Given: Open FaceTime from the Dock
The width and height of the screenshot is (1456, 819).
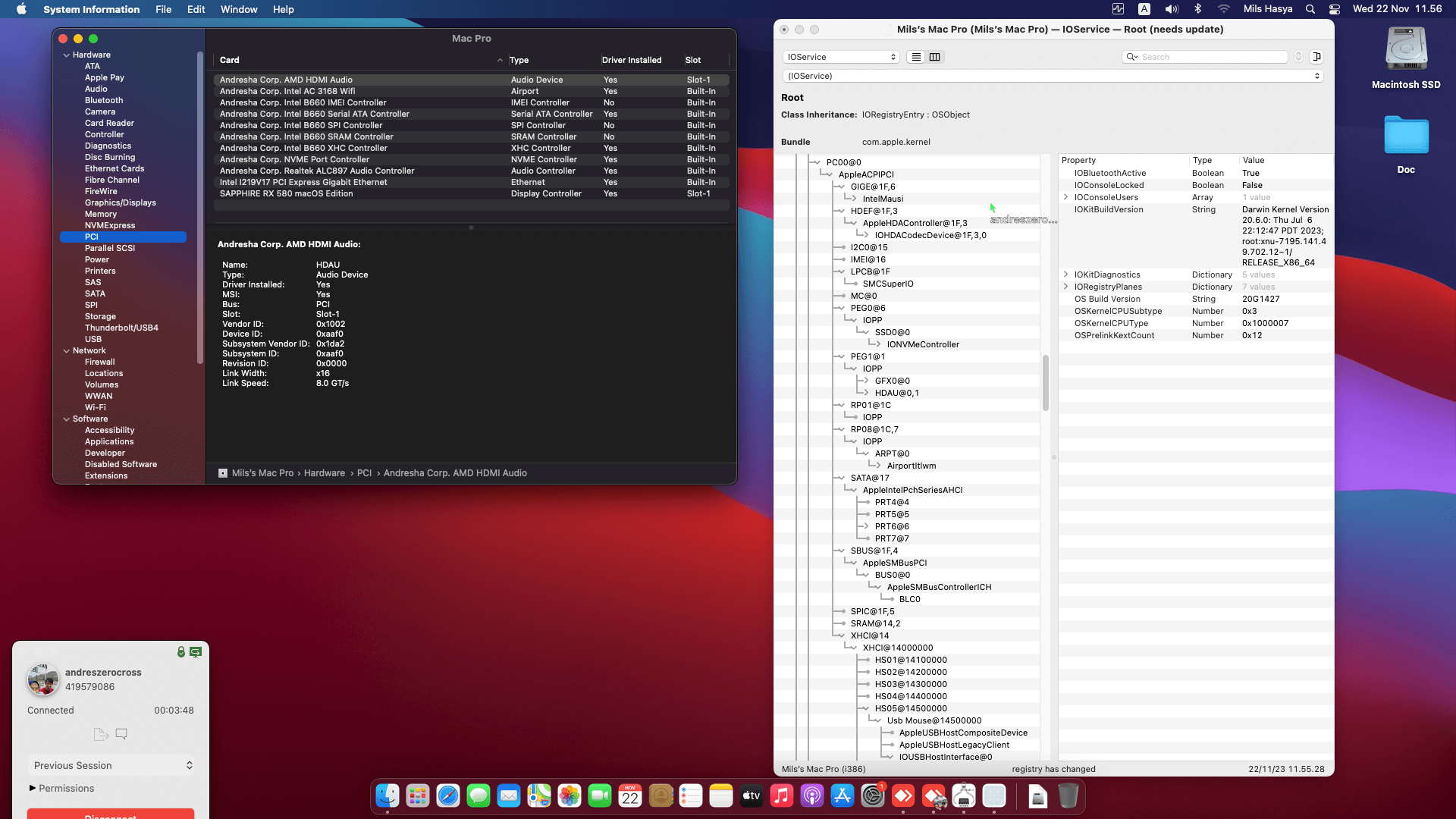Looking at the screenshot, I should pyautogui.click(x=600, y=795).
